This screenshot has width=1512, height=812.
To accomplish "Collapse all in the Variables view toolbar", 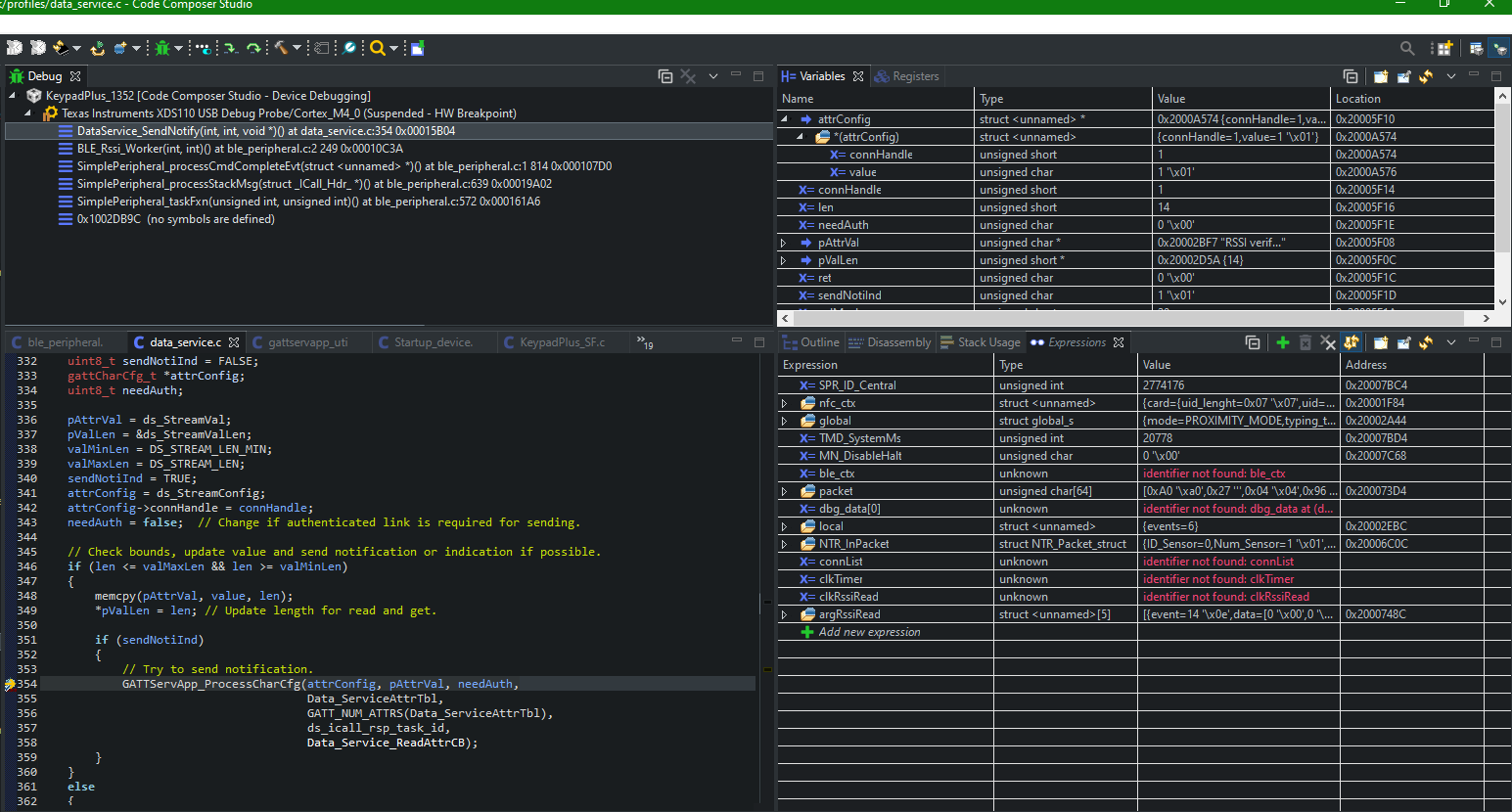I will [x=1351, y=76].
